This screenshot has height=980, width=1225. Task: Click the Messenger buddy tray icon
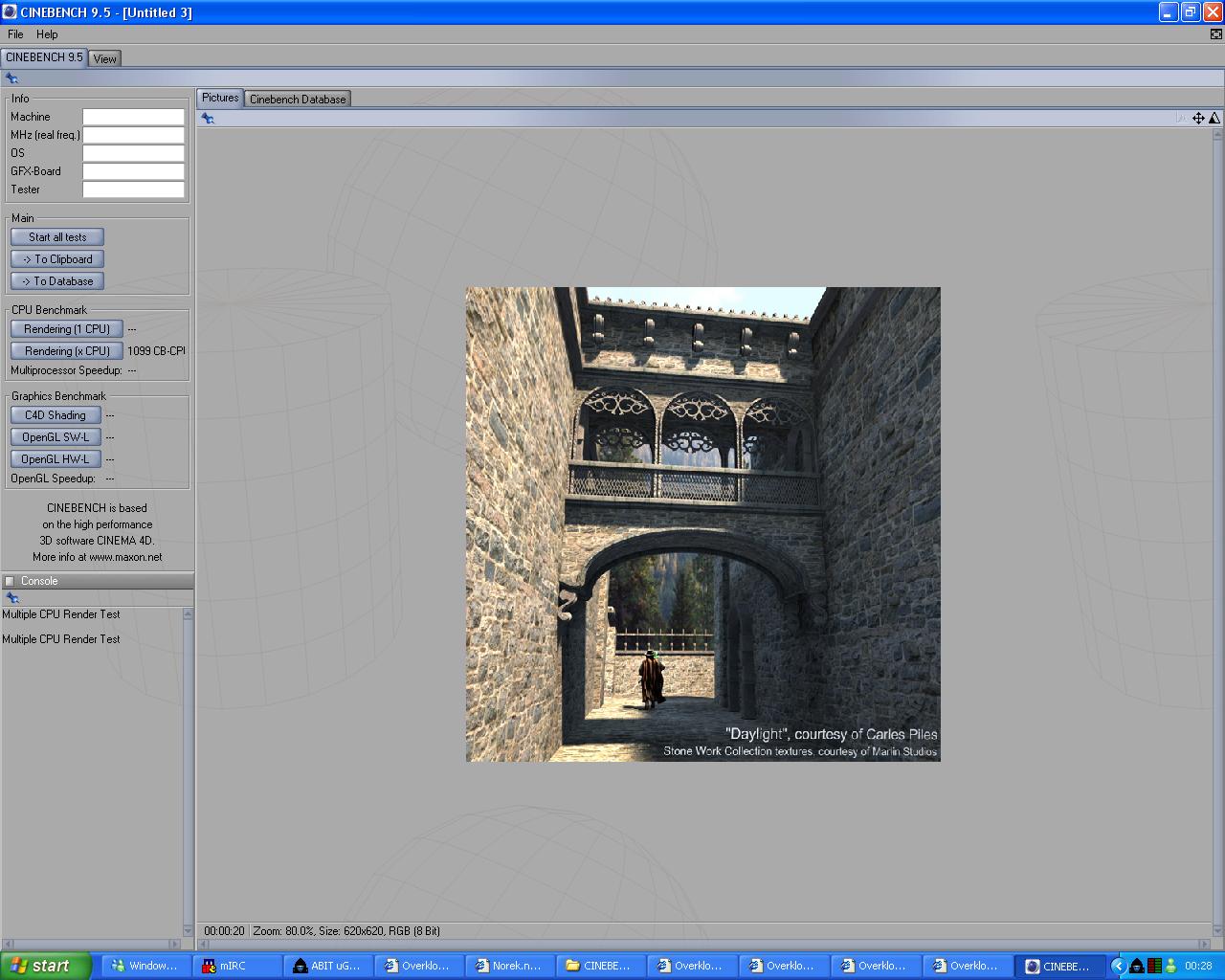point(1170,966)
